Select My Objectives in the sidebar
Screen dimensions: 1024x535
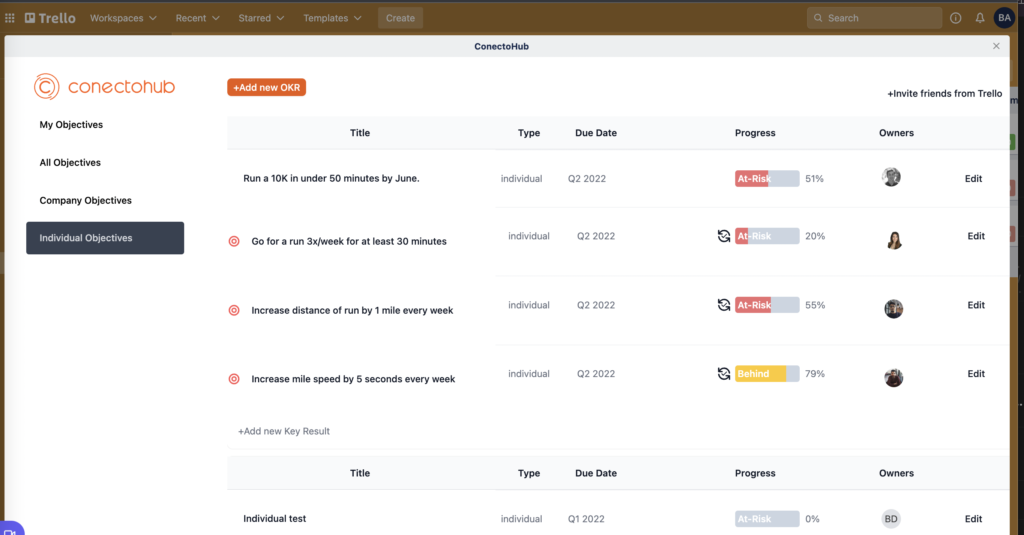(71, 125)
